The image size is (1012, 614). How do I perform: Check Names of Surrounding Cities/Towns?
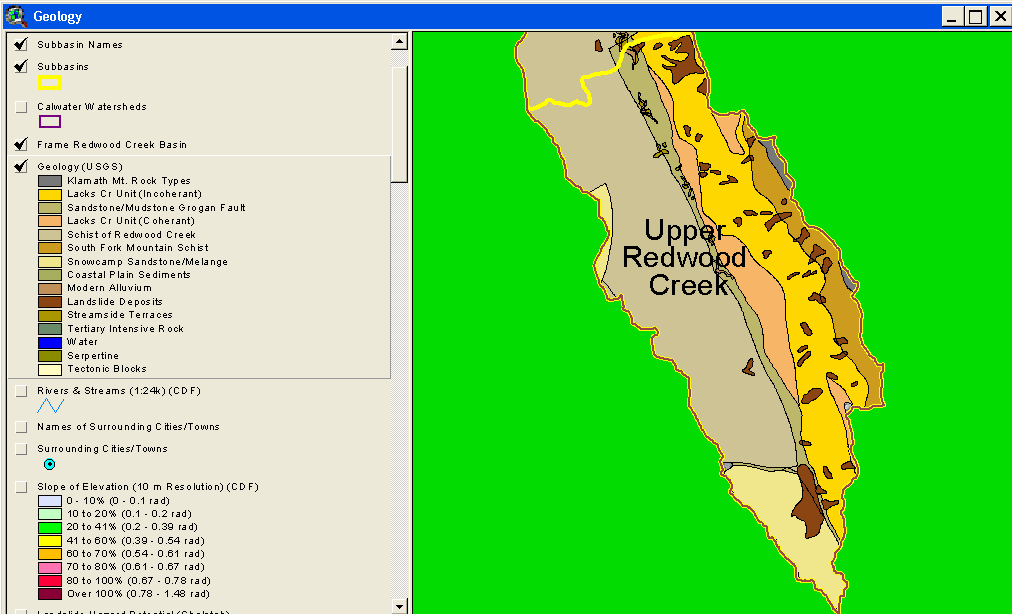21,427
